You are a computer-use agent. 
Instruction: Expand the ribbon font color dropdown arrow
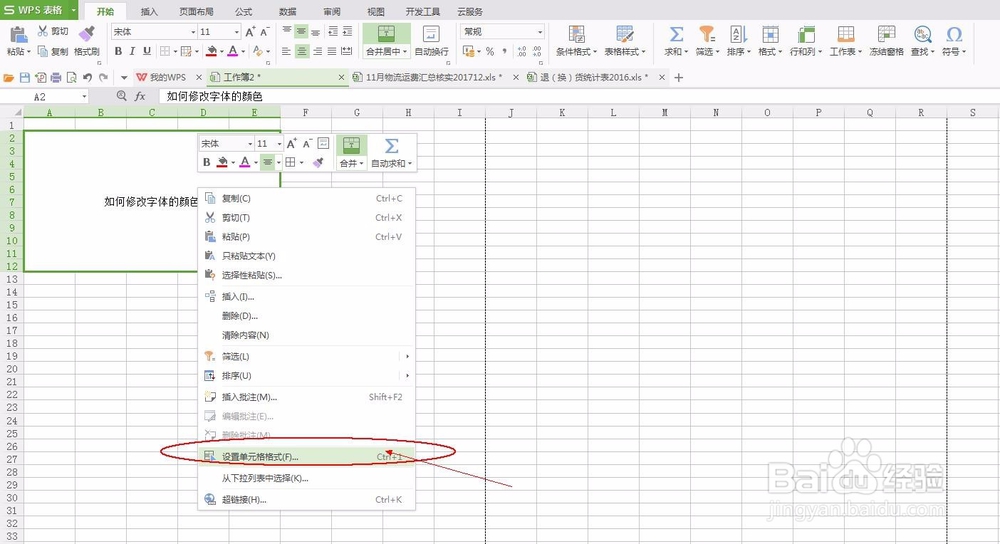pyautogui.click(x=244, y=52)
